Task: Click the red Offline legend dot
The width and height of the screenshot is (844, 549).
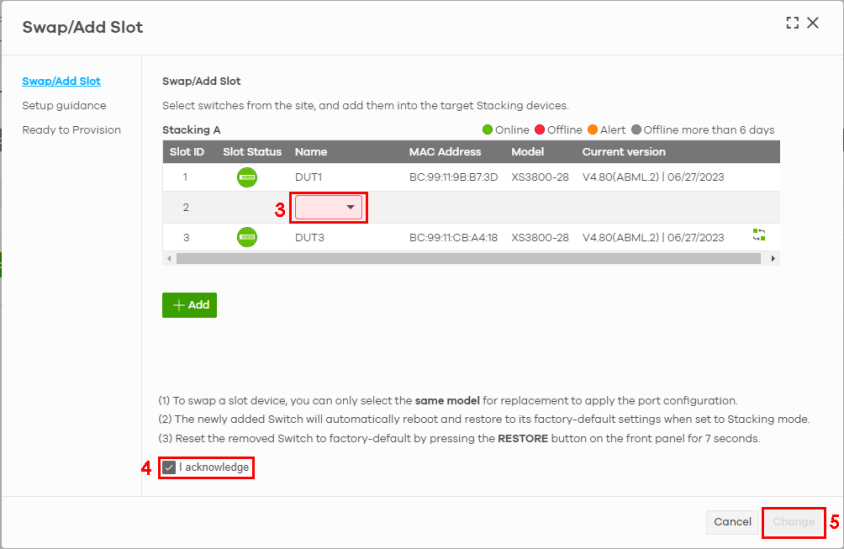Action: (x=540, y=130)
